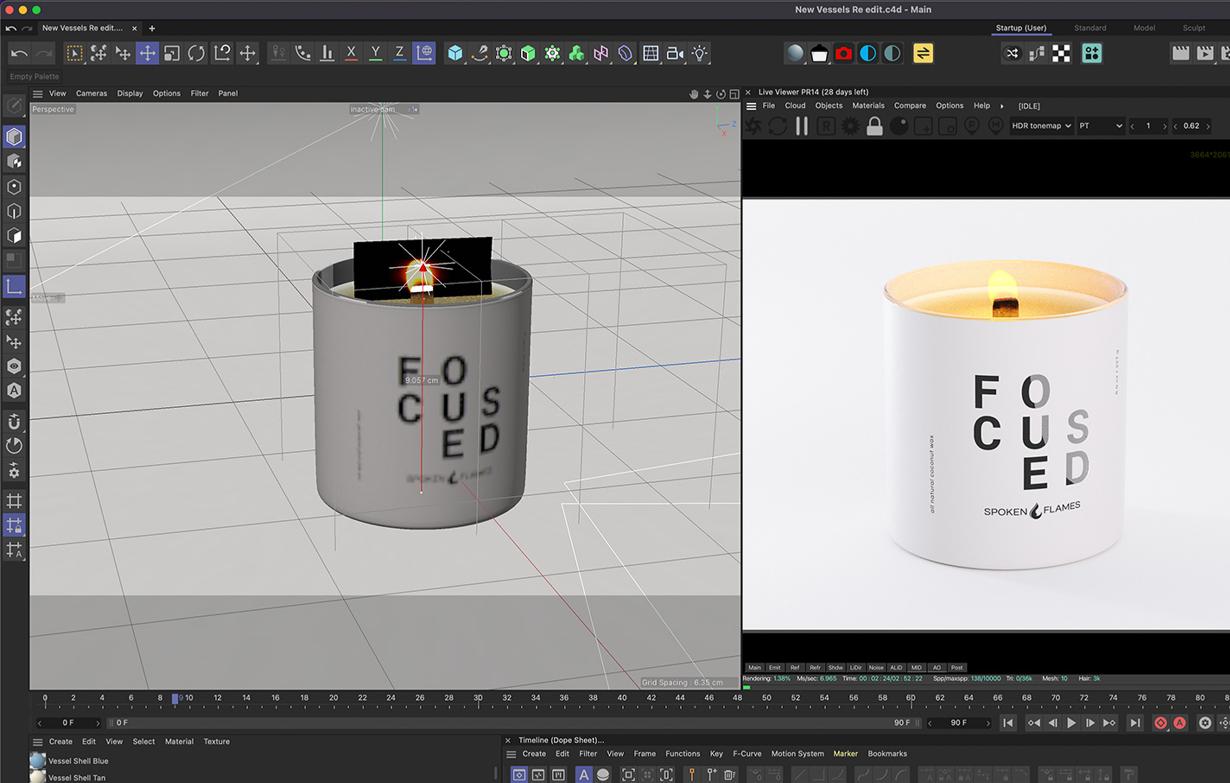Add a Cube primitive object
The width and height of the screenshot is (1230, 783).
click(x=455, y=53)
